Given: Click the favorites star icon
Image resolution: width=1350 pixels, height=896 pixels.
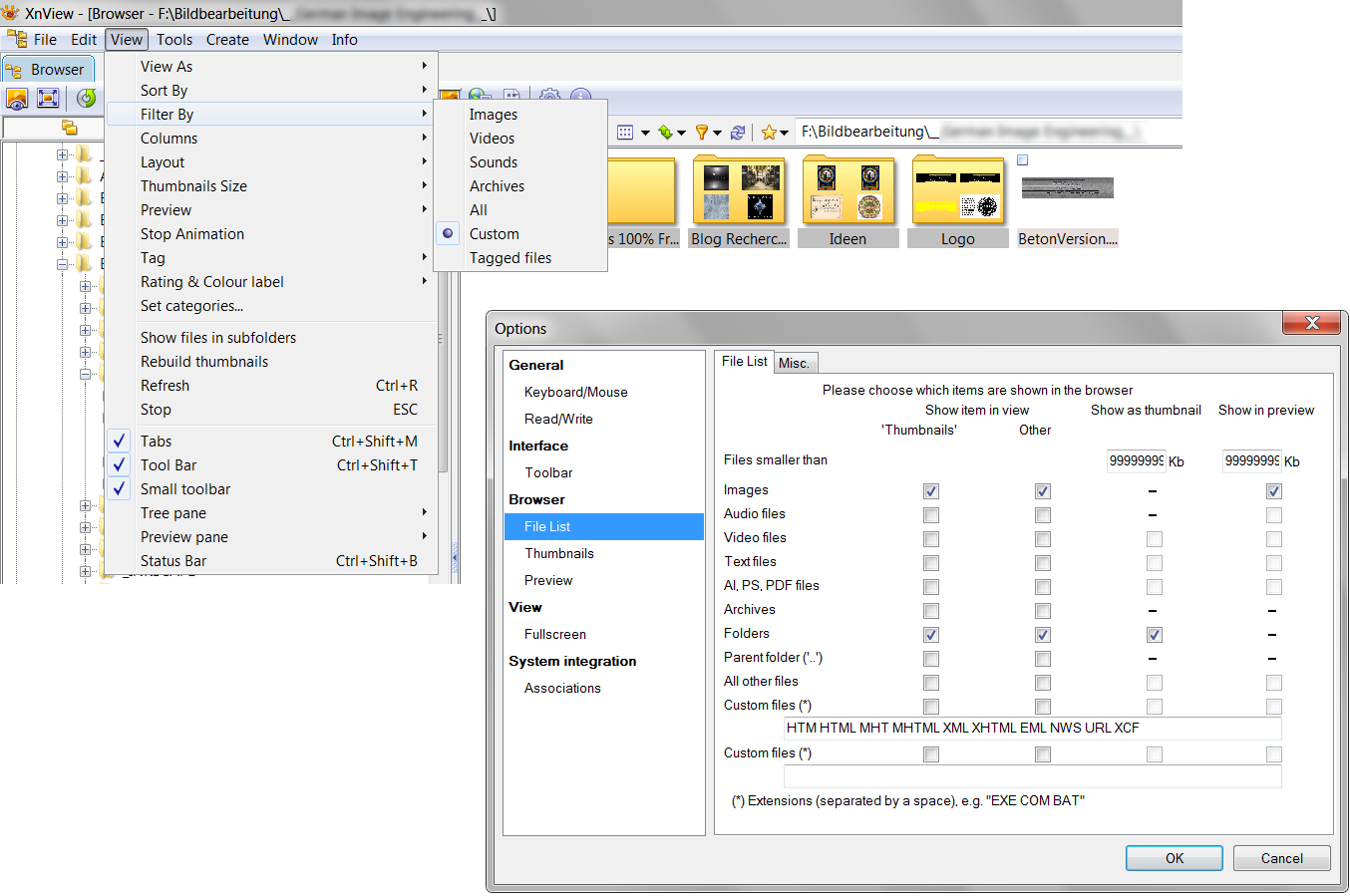Looking at the screenshot, I should (769, 132).
